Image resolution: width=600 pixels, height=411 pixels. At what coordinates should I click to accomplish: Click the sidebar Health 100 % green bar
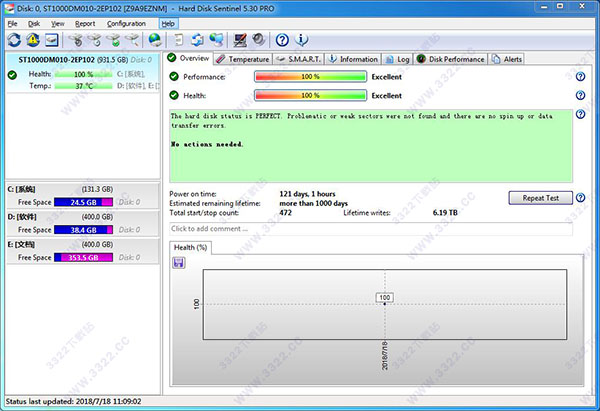click(x=83, y=74)
